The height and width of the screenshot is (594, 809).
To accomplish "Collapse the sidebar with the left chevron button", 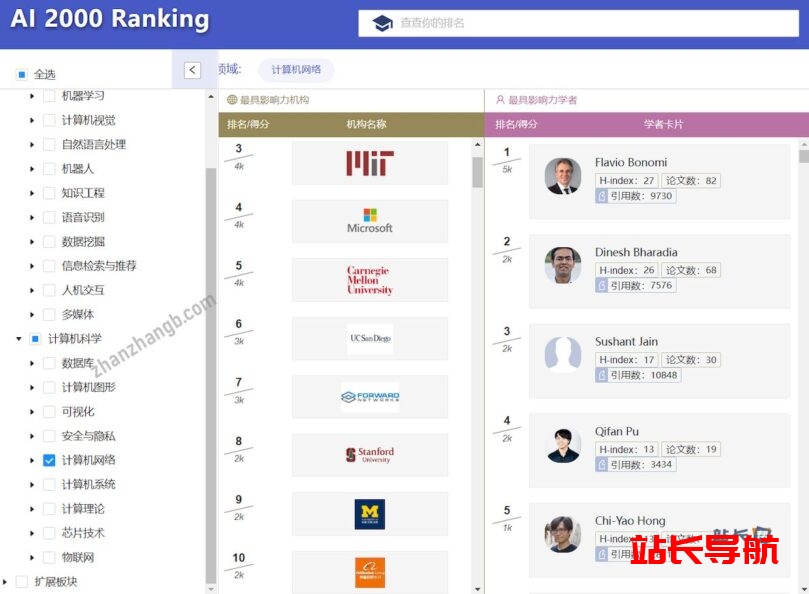I will pos(192,70).
